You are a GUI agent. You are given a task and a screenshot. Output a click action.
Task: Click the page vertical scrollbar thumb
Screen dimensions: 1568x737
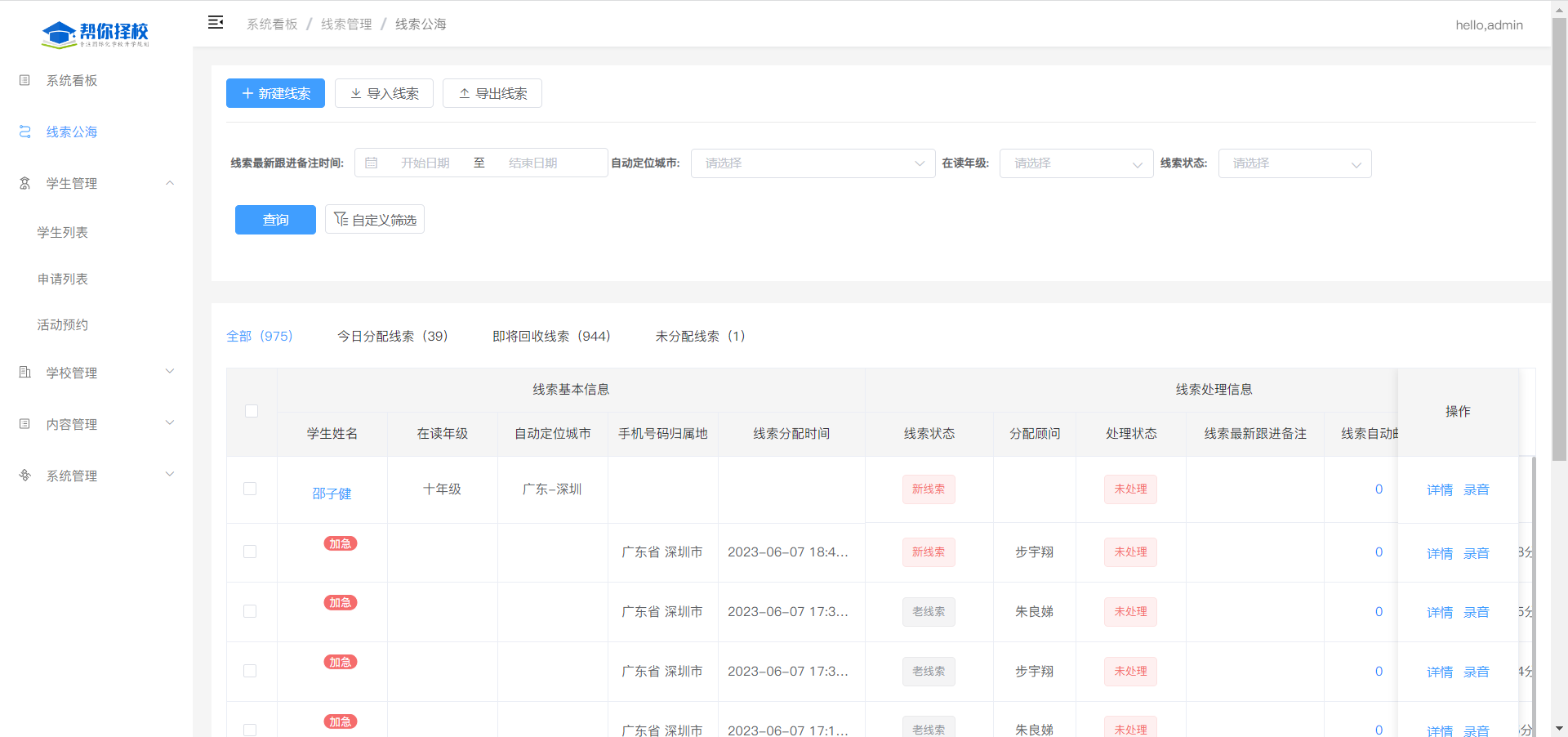[x=1559, y=239]
